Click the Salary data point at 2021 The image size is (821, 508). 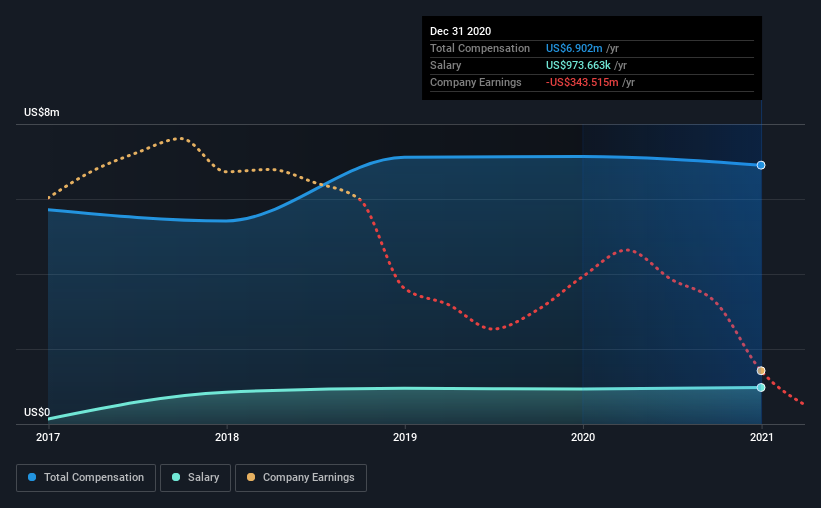click(761, 388)
